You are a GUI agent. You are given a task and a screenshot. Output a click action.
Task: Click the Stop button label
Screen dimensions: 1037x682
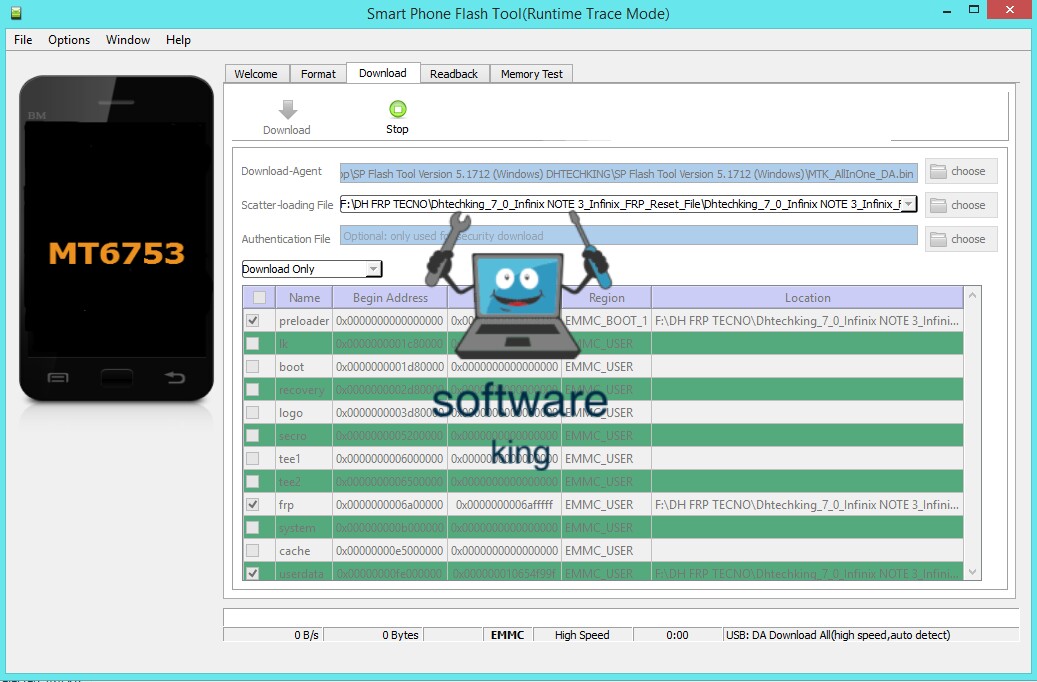coord(397,129)
